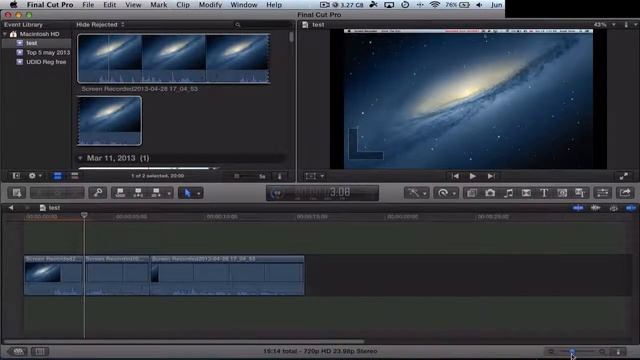Screen dimensions: 640x360
Task: Toggle solo for selected timeline clips
Action: [x=613, y=208]
